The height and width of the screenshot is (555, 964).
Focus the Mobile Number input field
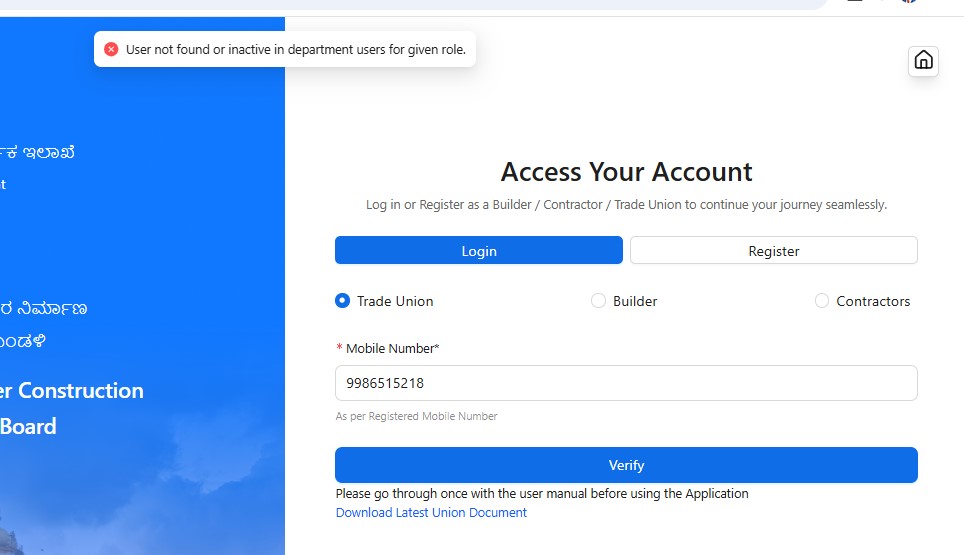626,383
